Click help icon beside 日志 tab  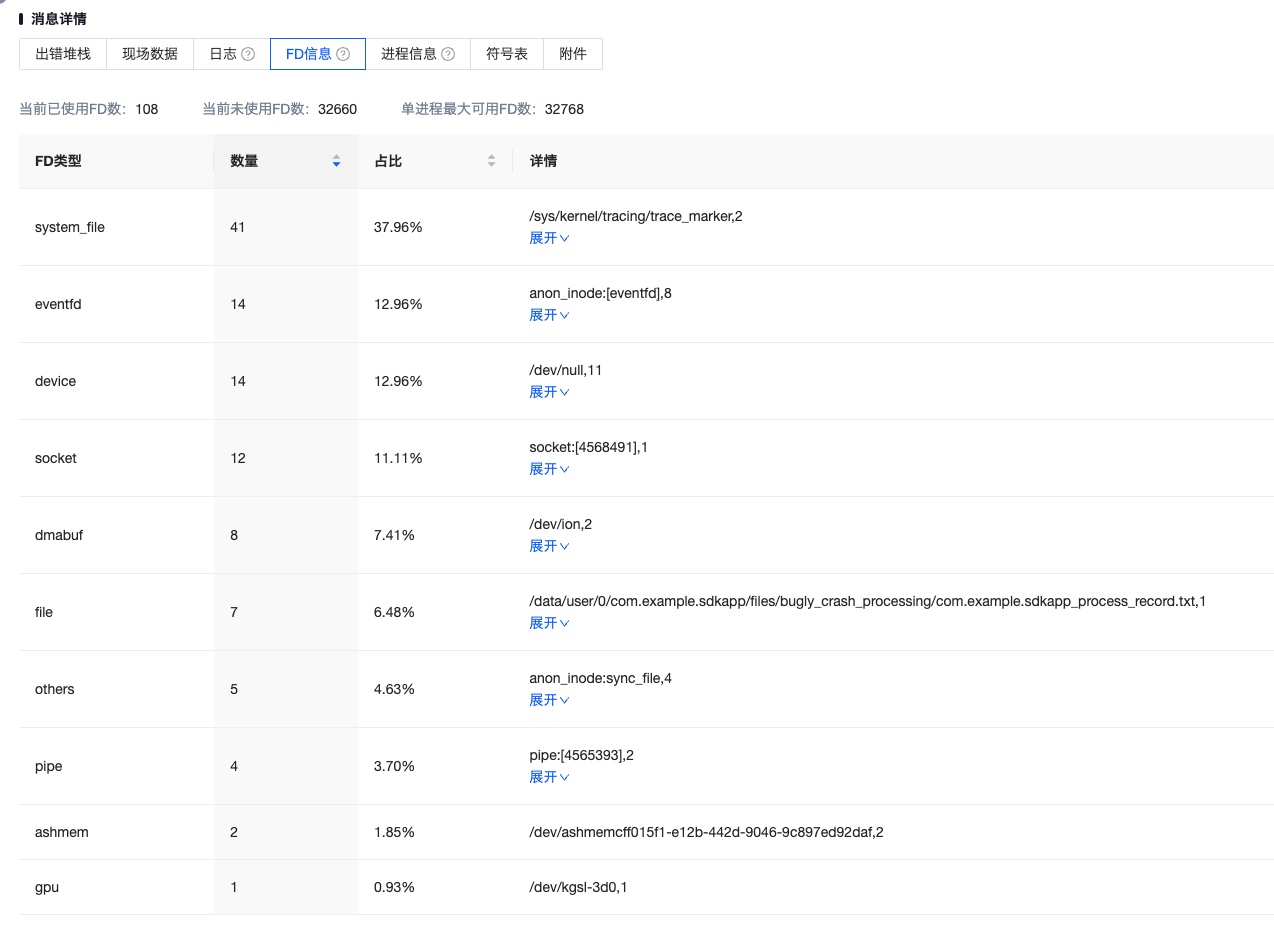pos(248,54)
